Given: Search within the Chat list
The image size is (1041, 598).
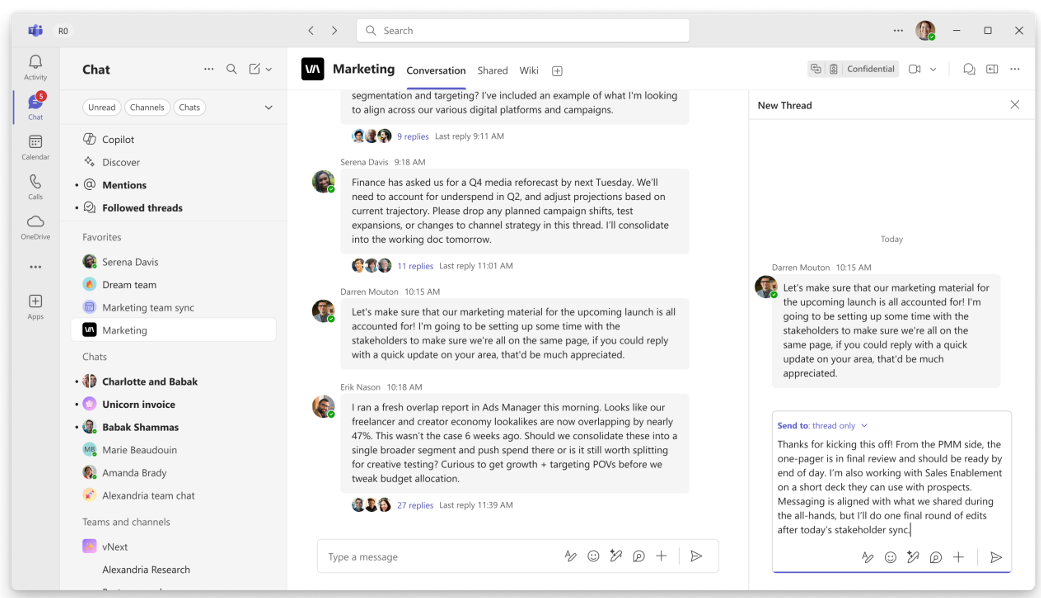Looking at the screenshot, I should click(x=232, y=69).
